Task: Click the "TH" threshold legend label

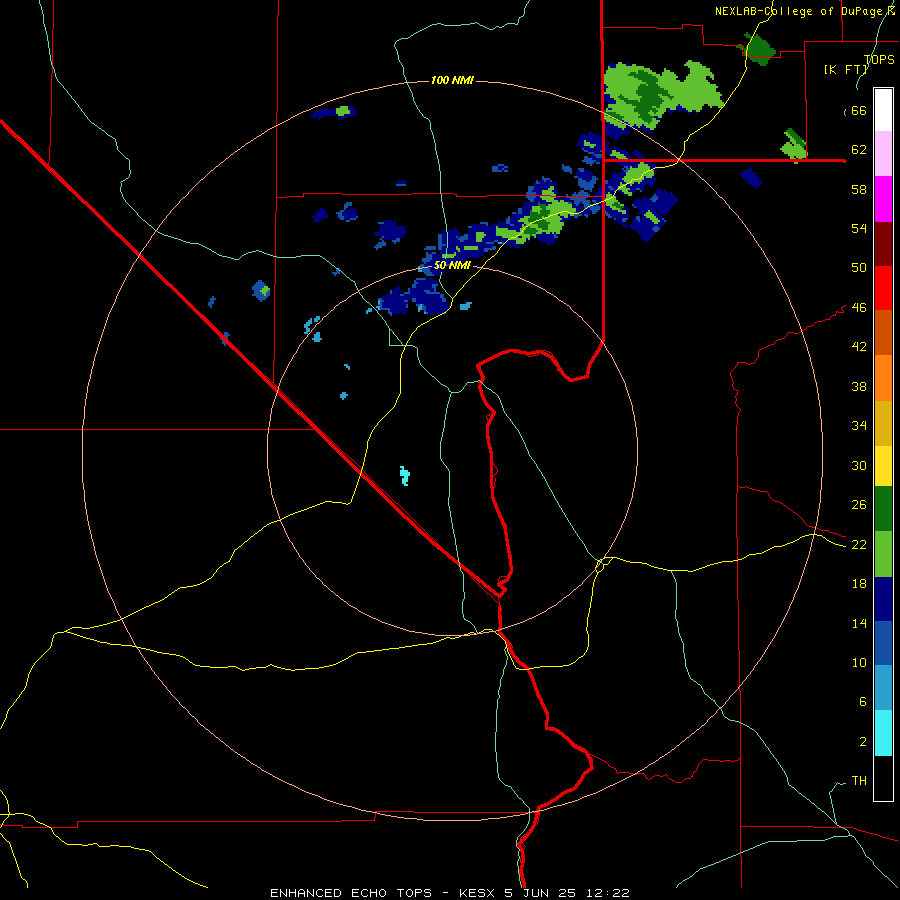Action: (x=859, y=781)
